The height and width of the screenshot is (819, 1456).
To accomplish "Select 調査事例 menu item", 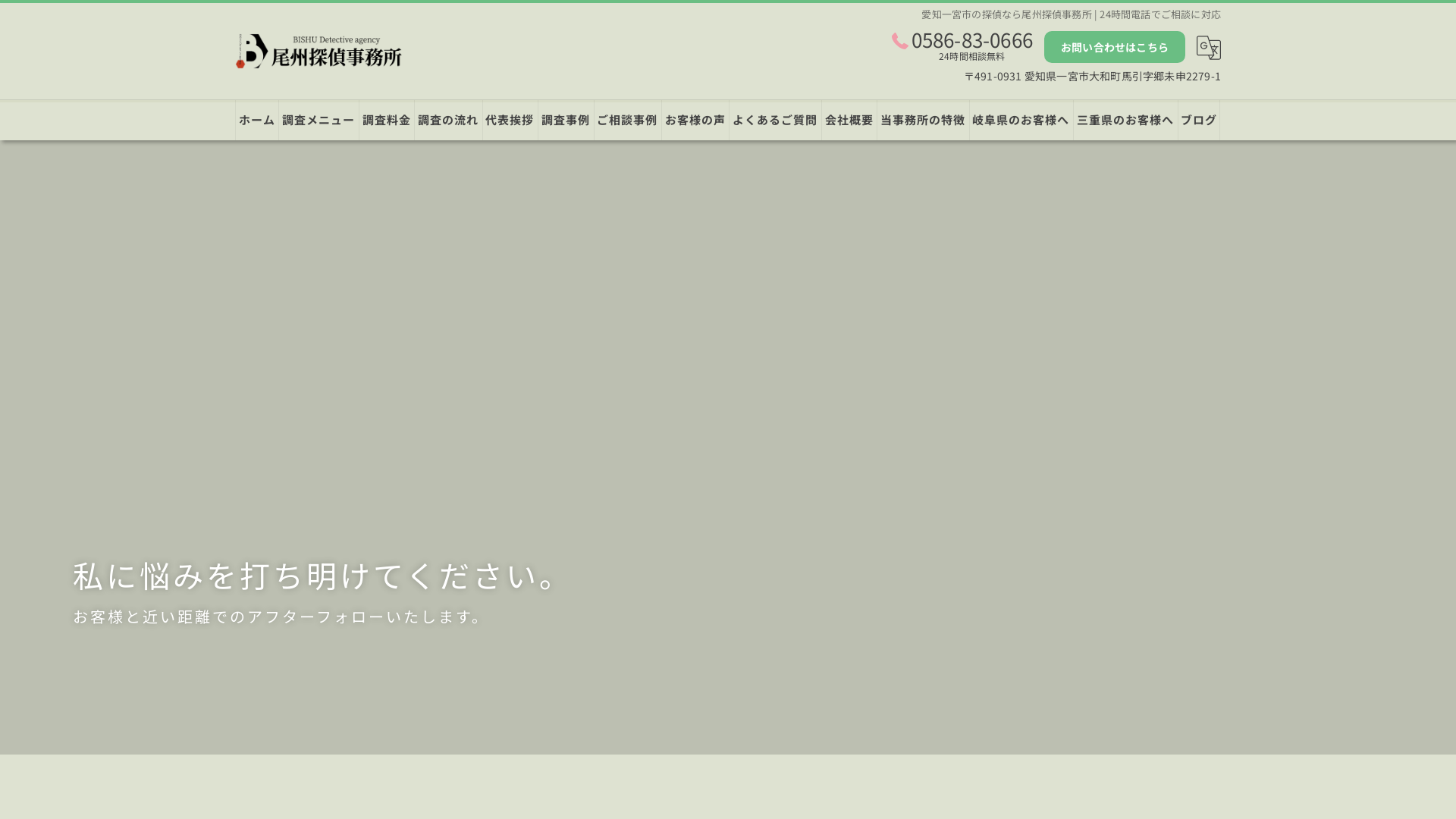I will (566, 121).
